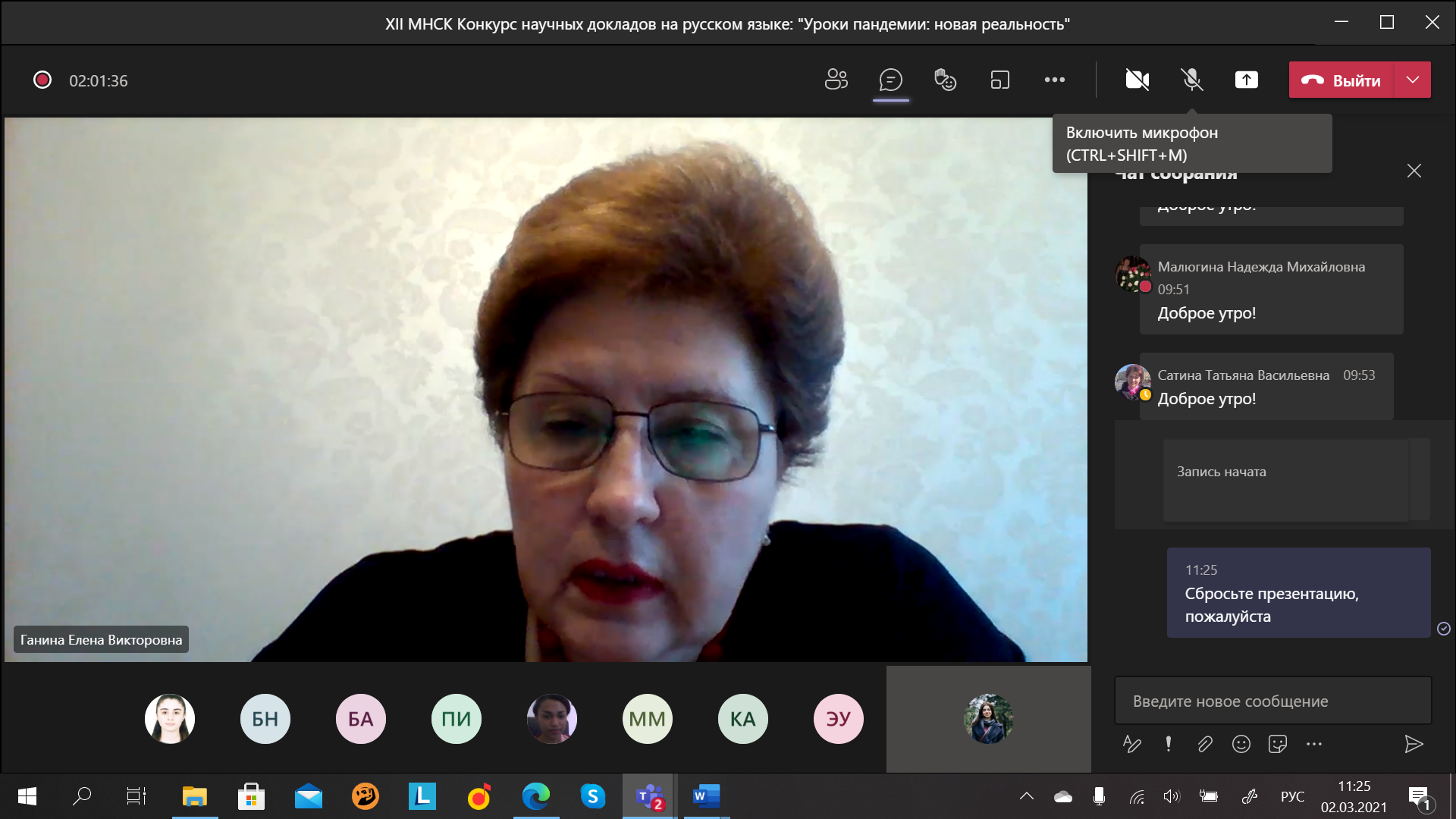
Task: Open the raise hand and reactions menu
Action: (945, 80)
